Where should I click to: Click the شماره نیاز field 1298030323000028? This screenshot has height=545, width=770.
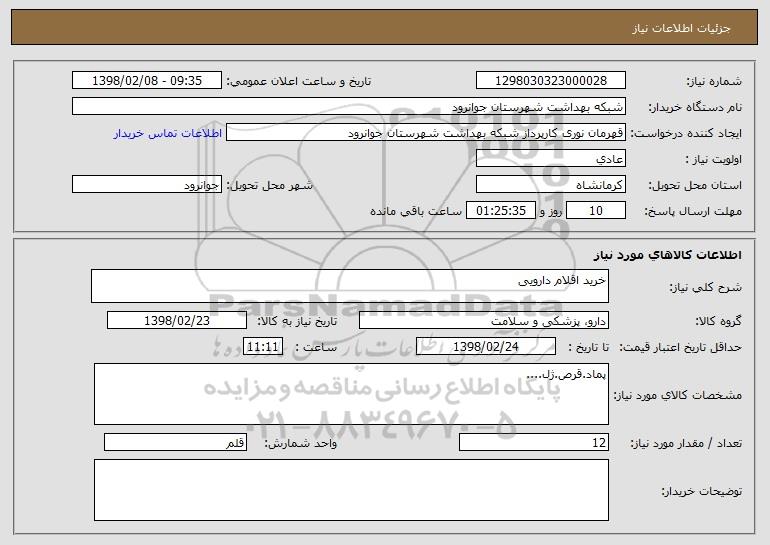point(550,81)
